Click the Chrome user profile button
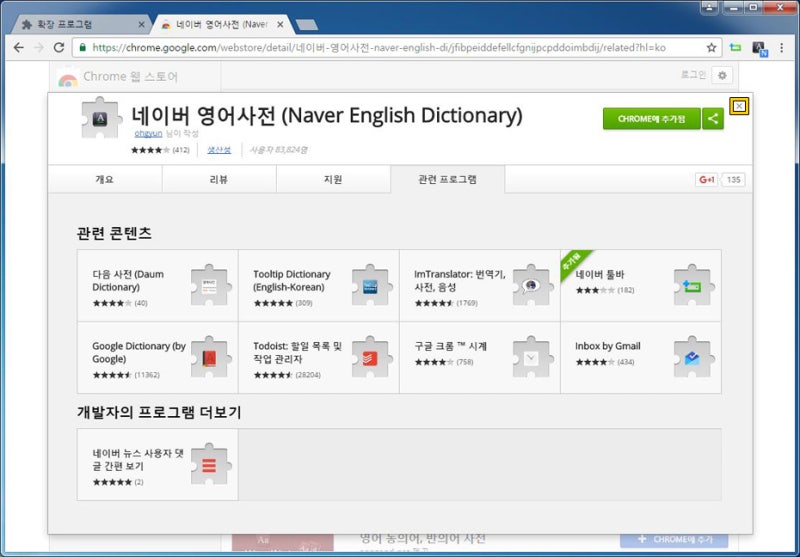Image resolution: width=800 pixels, height=557 pixels. pos(709,7)
